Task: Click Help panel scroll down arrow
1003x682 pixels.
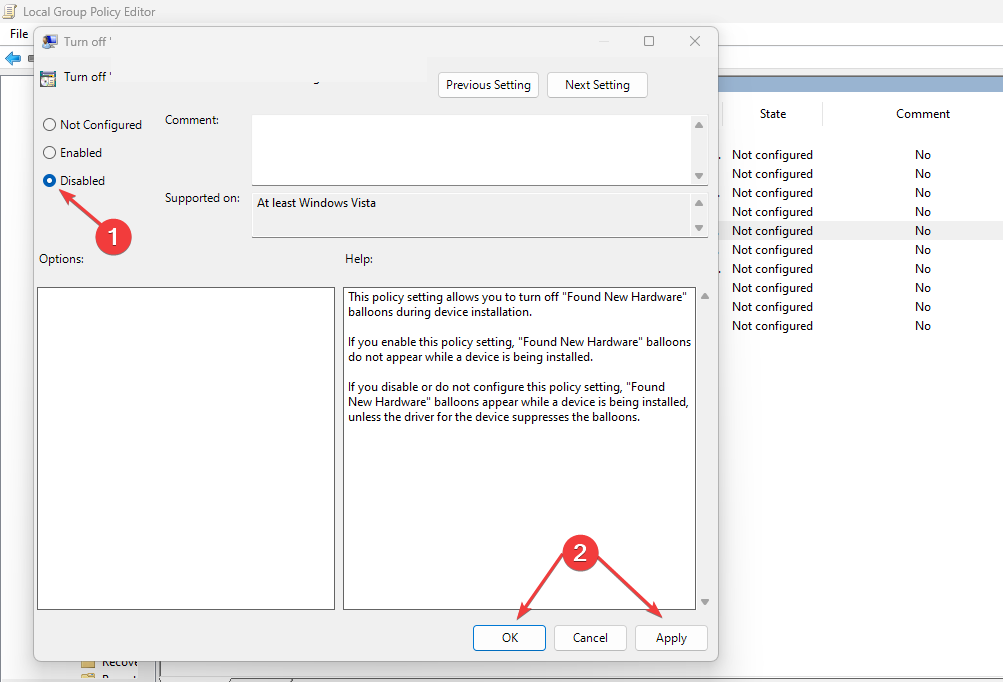Action: [705, 602]
